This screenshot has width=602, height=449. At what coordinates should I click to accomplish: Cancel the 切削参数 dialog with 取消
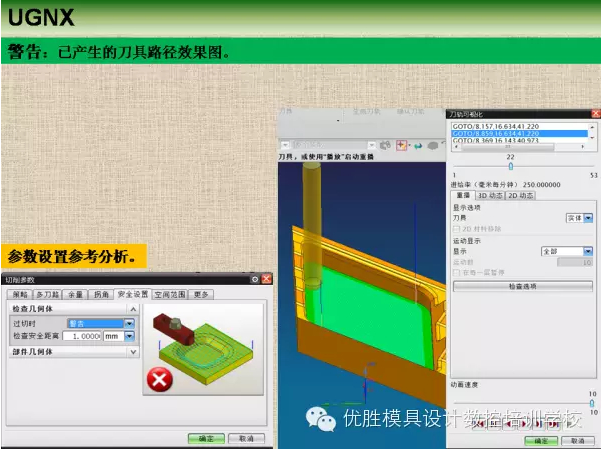click(x=246, y=438)
